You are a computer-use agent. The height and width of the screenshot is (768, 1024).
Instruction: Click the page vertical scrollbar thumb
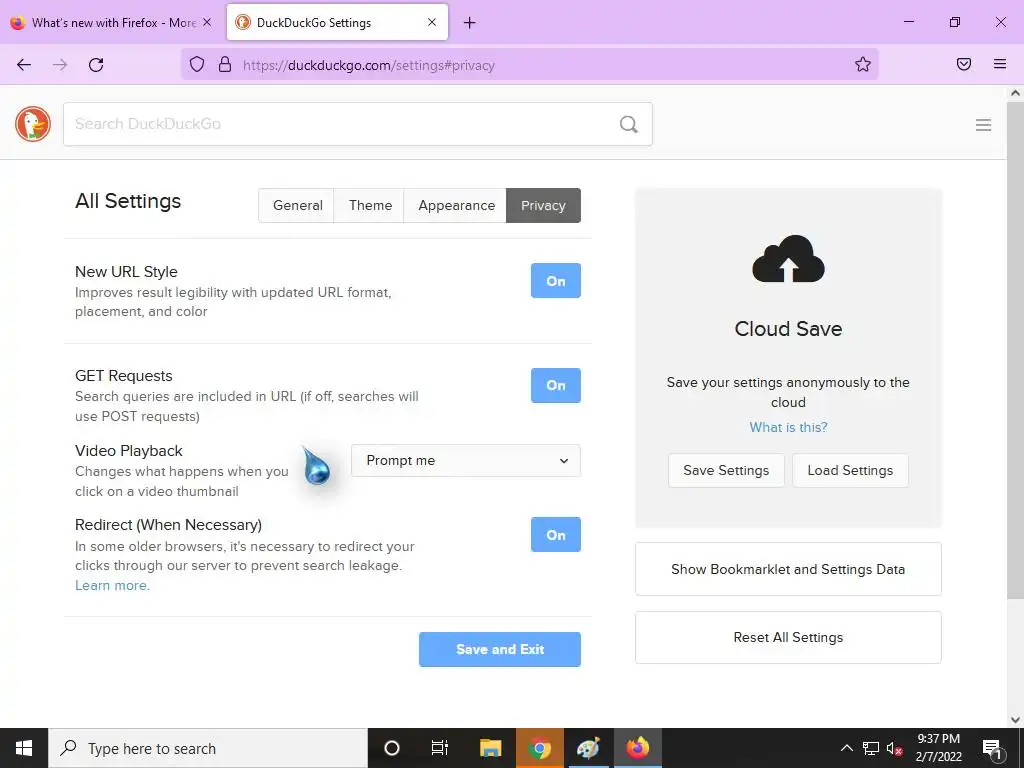(1015, 349)
